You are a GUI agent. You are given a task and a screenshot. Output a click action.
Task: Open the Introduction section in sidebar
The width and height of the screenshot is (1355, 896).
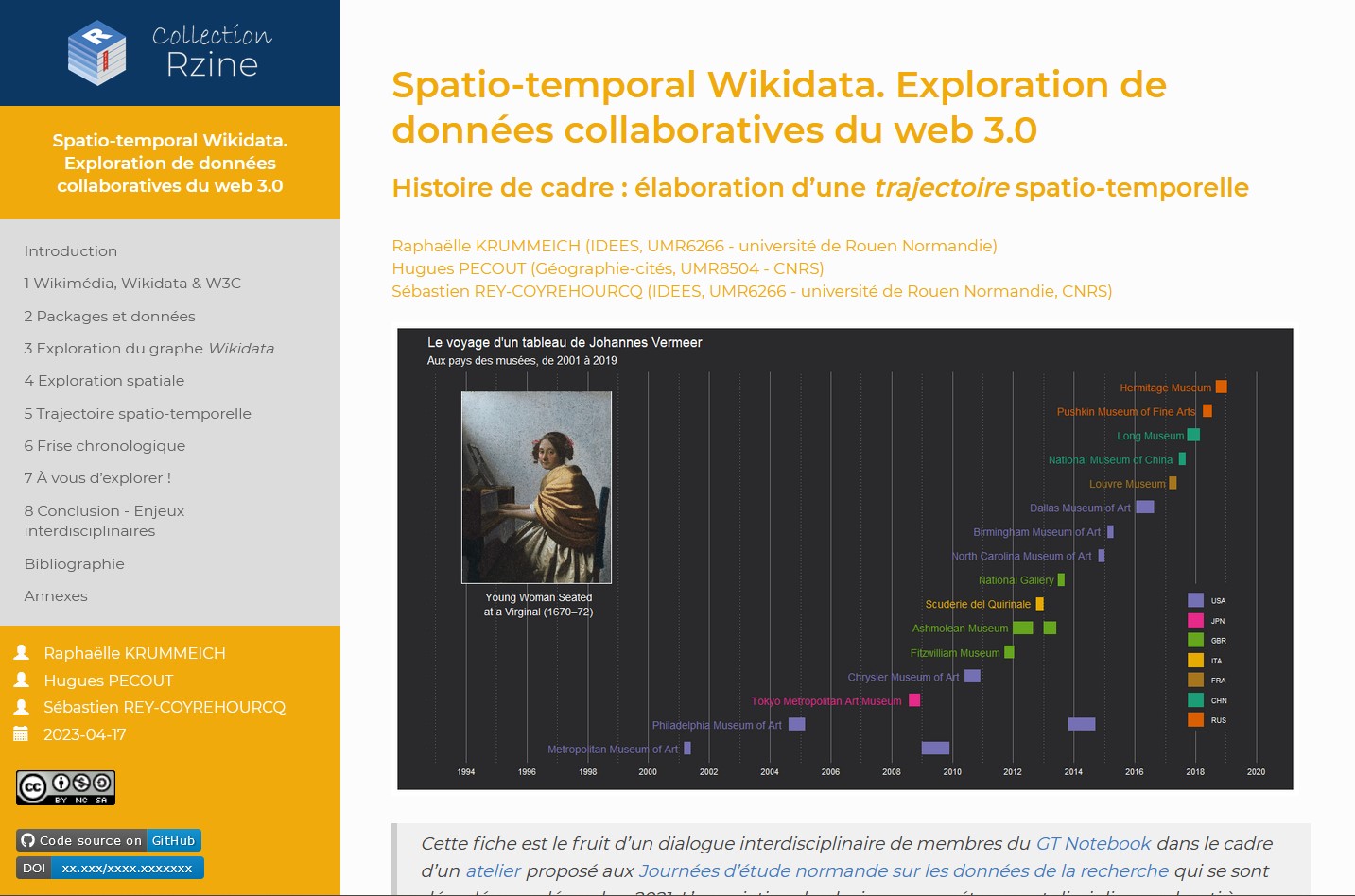[71, 250]
